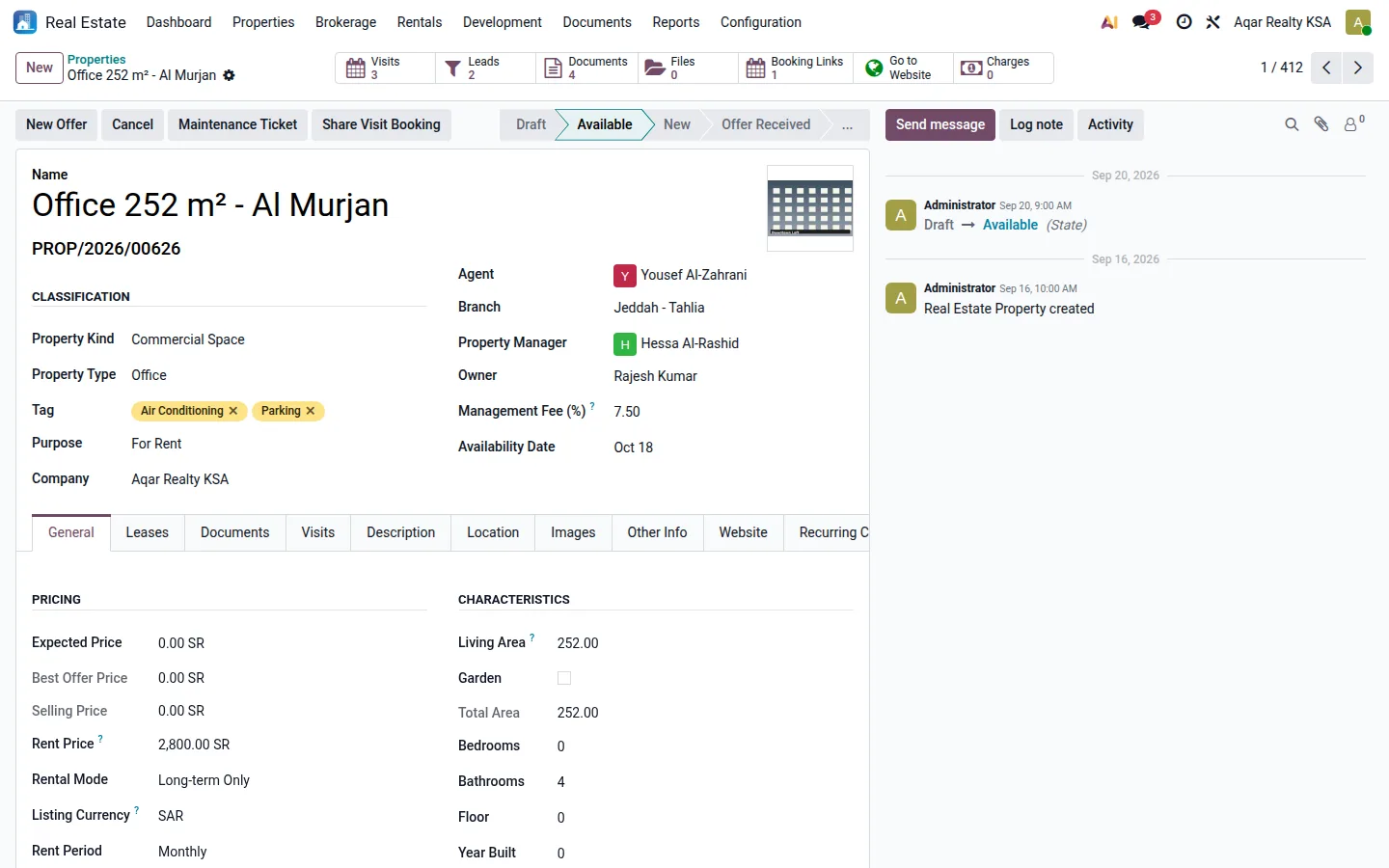Open the clock activities icon
Image resolution: width=1389 pixels, height=868 pixels.
click(x=1184, y=22)
